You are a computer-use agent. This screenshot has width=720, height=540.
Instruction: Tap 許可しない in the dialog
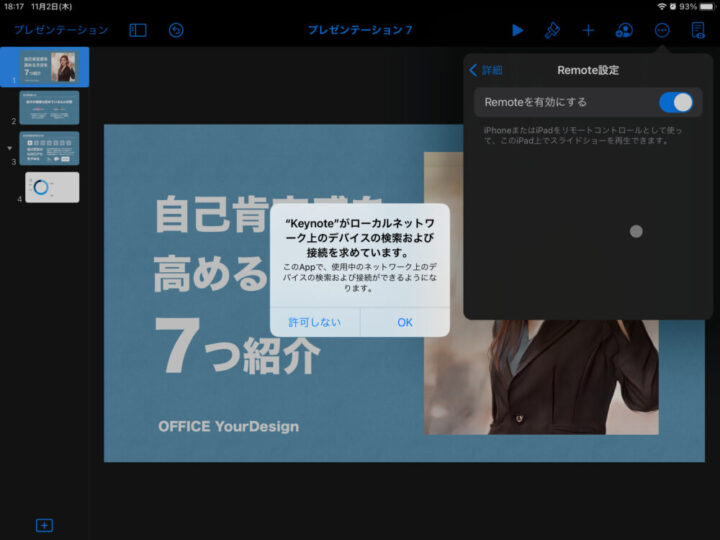click(315, 322)
